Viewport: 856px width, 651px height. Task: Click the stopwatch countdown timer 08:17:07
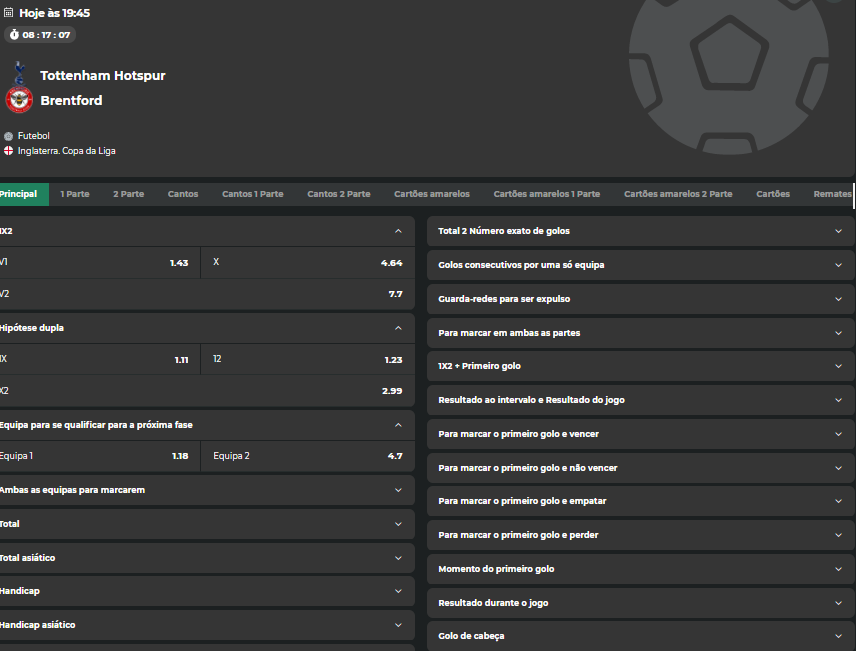point(40,35)
